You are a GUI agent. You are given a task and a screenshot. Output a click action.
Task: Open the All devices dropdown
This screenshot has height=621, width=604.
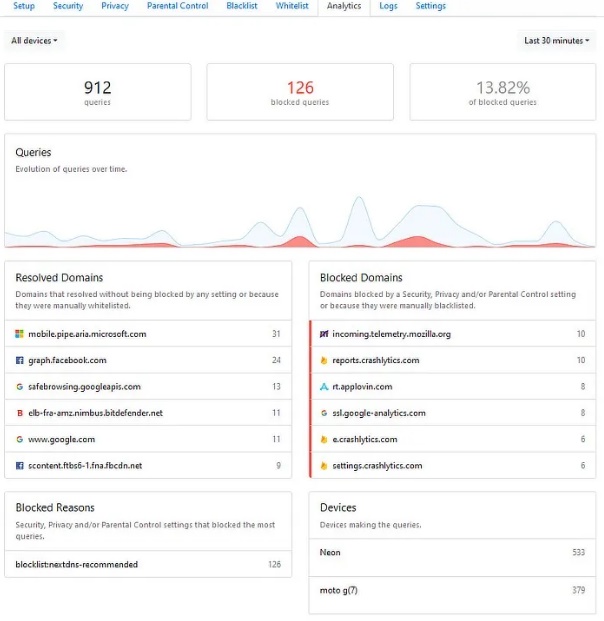[x=34, y=40]
